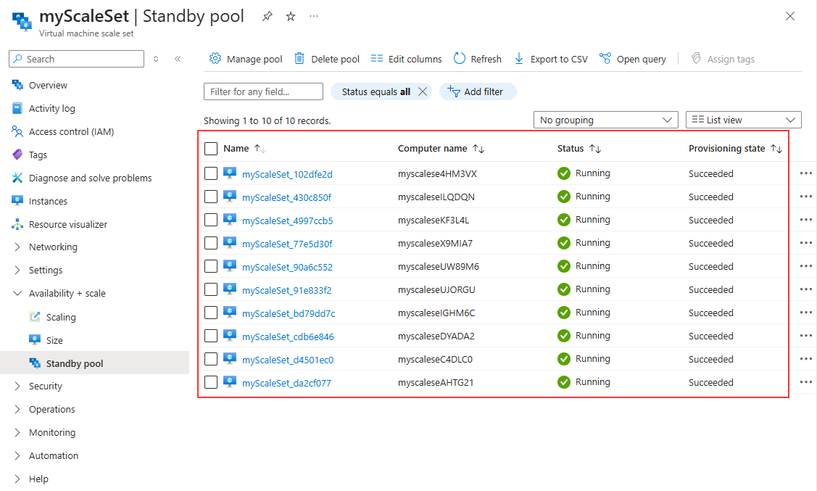Open row menu for myScaleSet_4997ccb5
Screen dimensions: 817x491
pyautogui.click(x=806, y=219)
